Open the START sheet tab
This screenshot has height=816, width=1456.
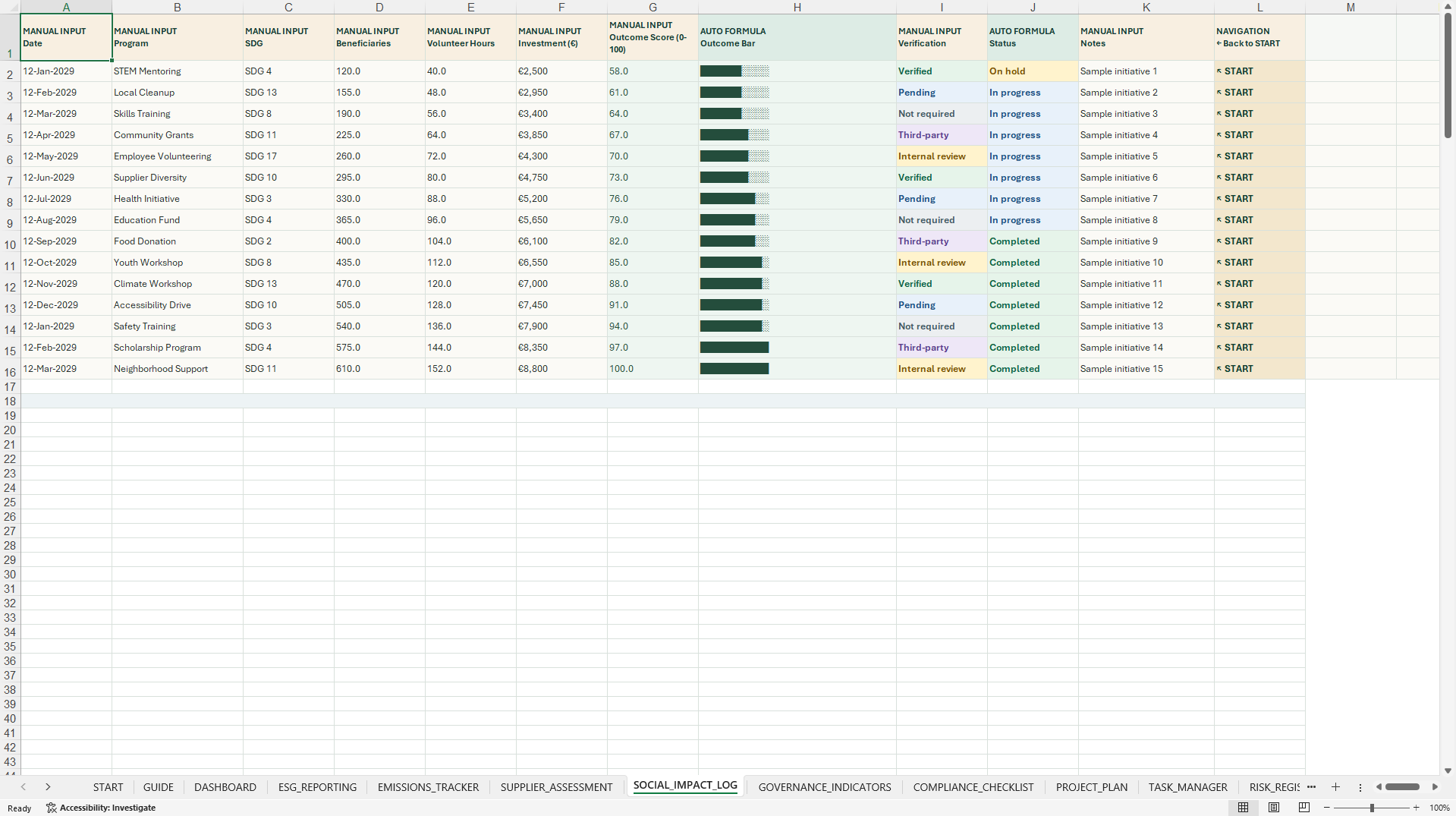108,787
